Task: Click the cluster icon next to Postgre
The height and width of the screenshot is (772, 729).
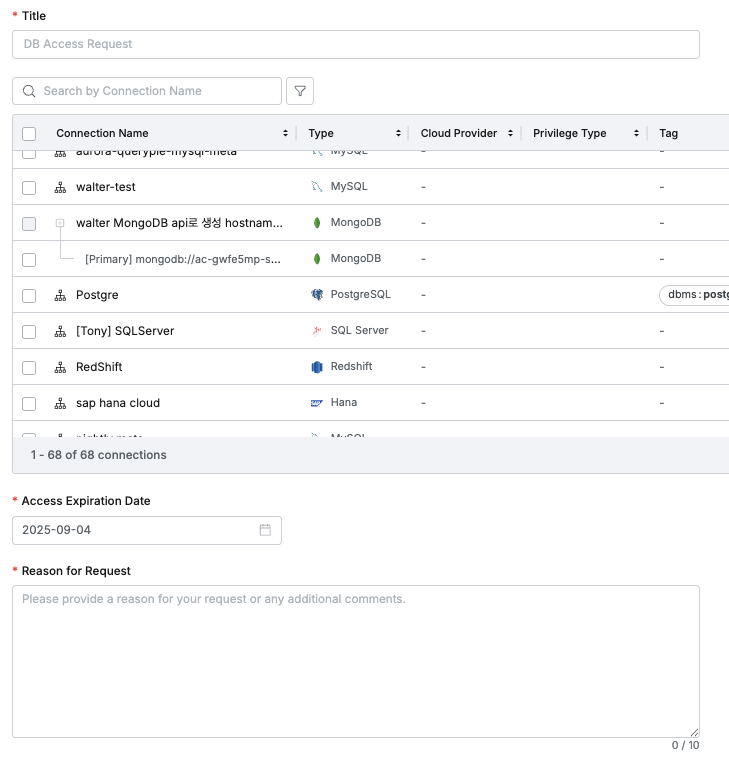Action: pos(60,295)
